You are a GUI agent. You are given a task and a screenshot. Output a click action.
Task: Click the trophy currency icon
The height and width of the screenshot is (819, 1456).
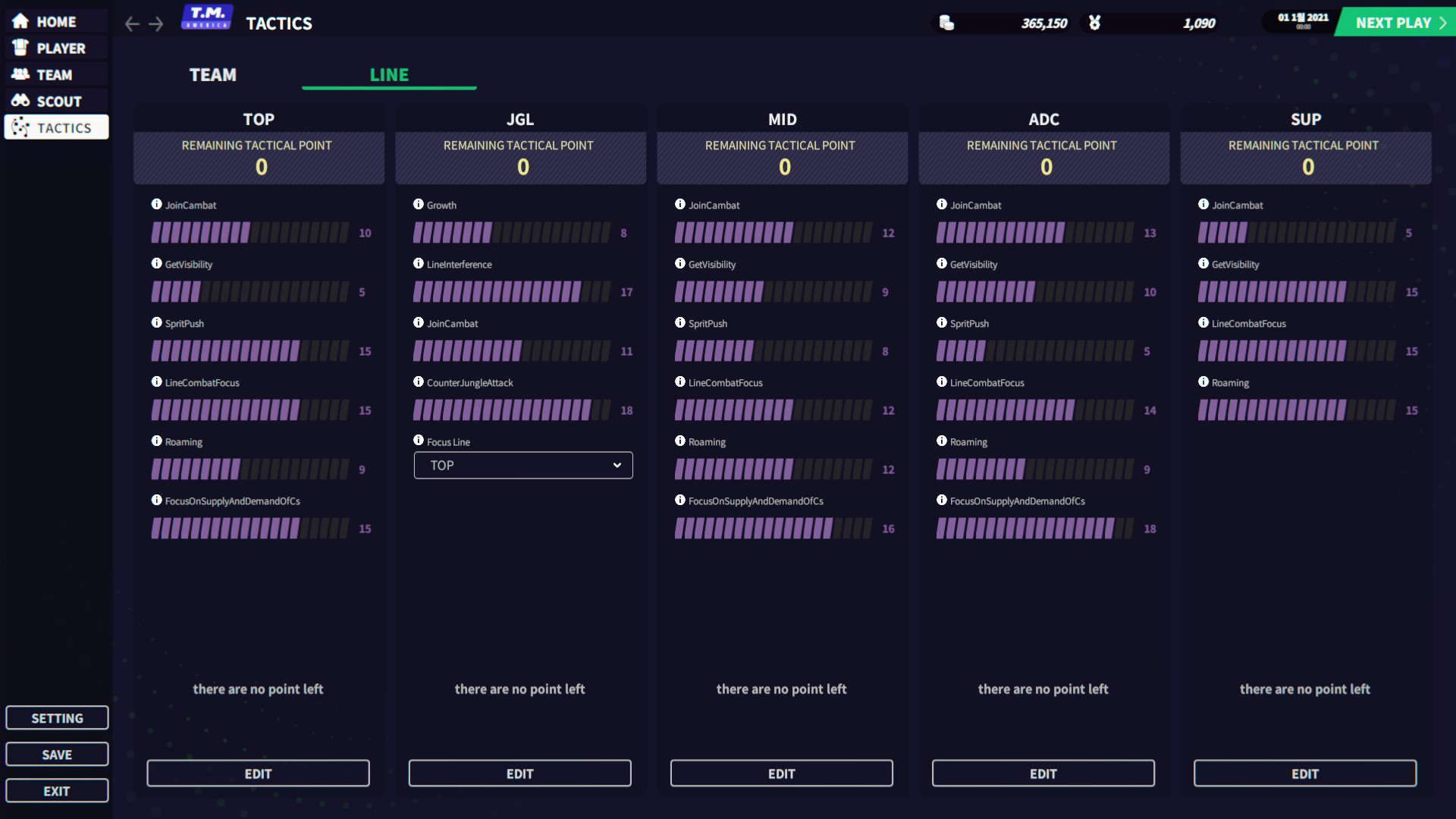click(x=1094, y=24)
